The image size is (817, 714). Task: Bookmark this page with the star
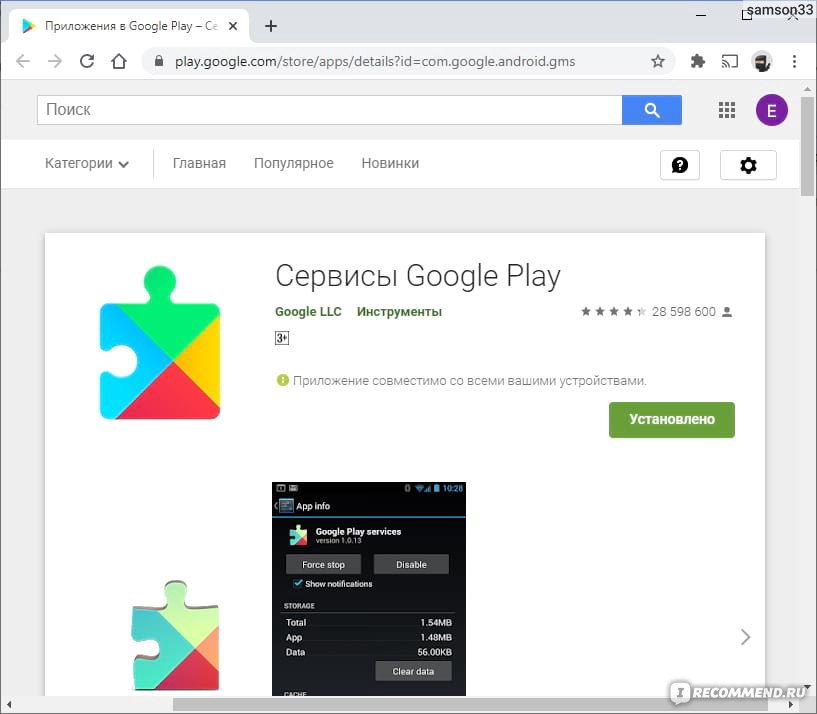click(x=658, y=61)
